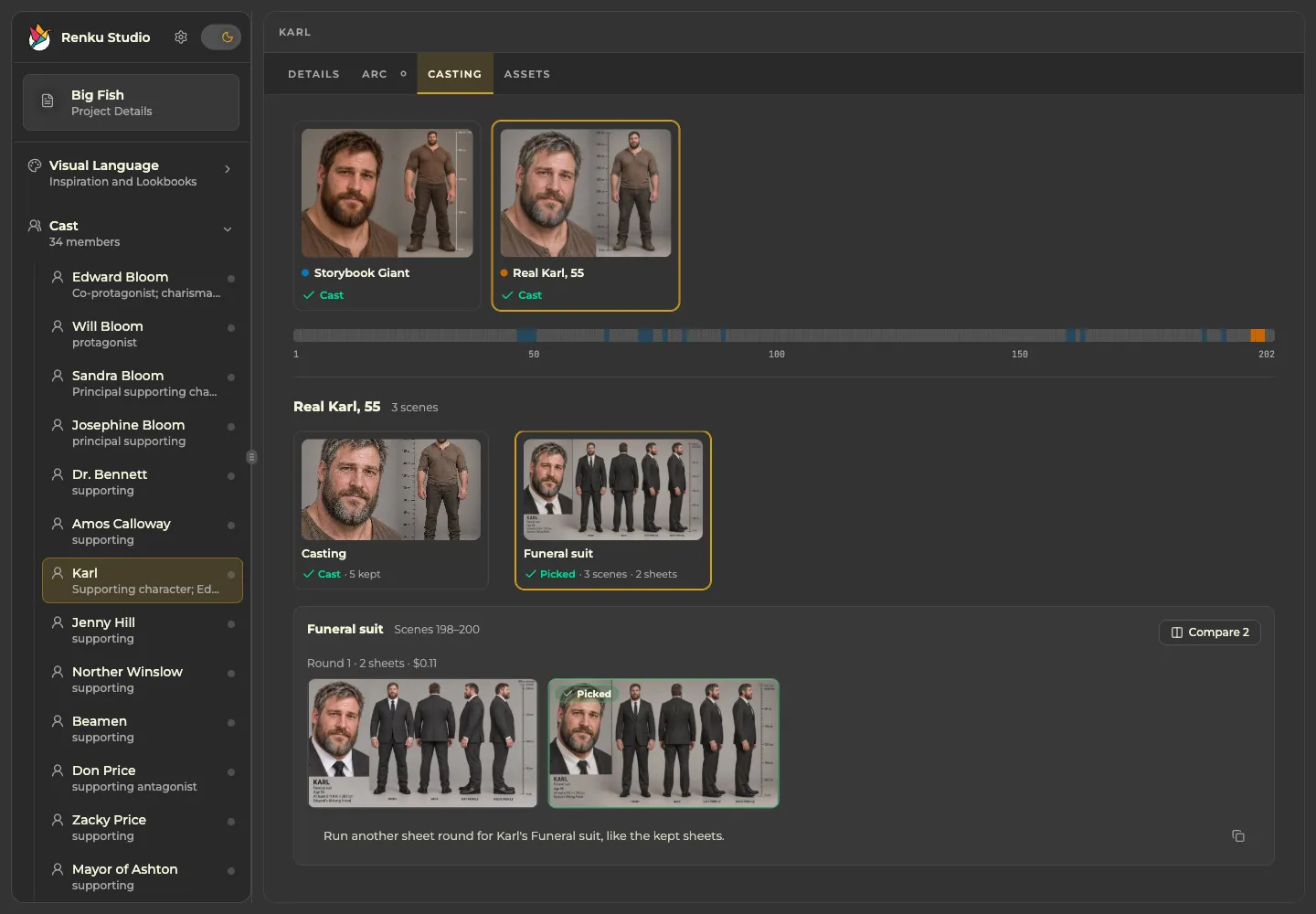1316x914 pixels.
Task: Switch to the Arc tab
Action: 375,74
